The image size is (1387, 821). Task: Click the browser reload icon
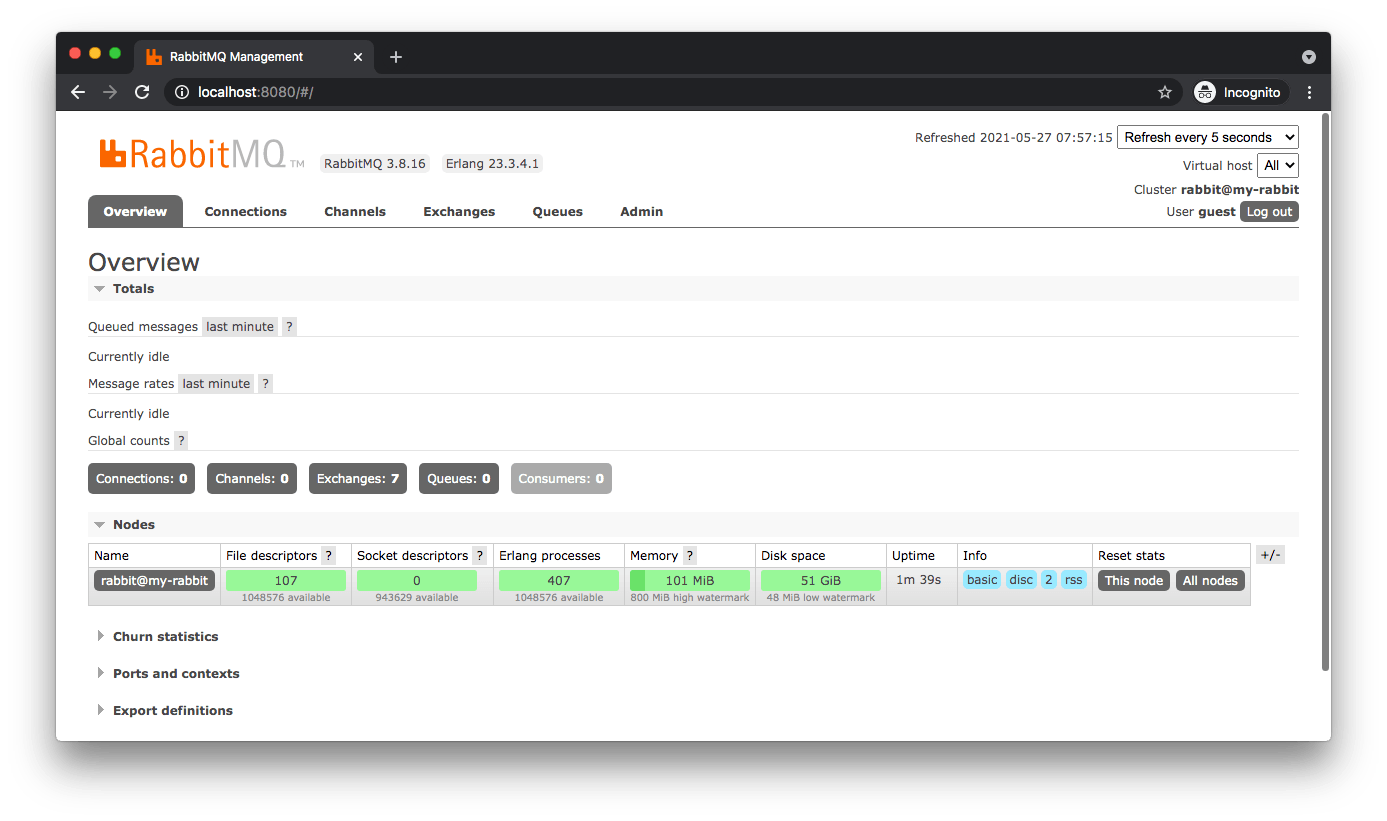coord(142,91)
